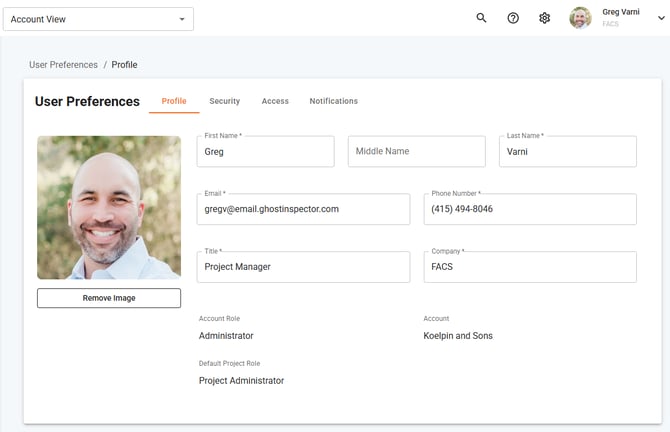Viewport: 670px width, 432px height.
Task: Open the help question mark icon
Action: click(513, 18)
